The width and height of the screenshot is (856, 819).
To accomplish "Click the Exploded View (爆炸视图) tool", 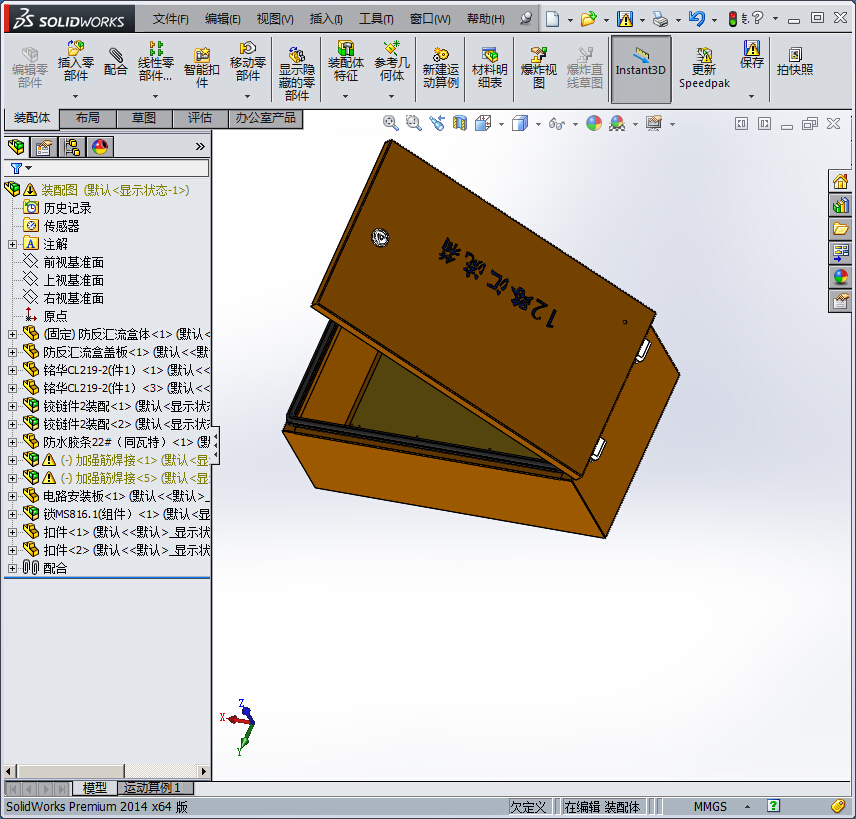I will (539, 68).
